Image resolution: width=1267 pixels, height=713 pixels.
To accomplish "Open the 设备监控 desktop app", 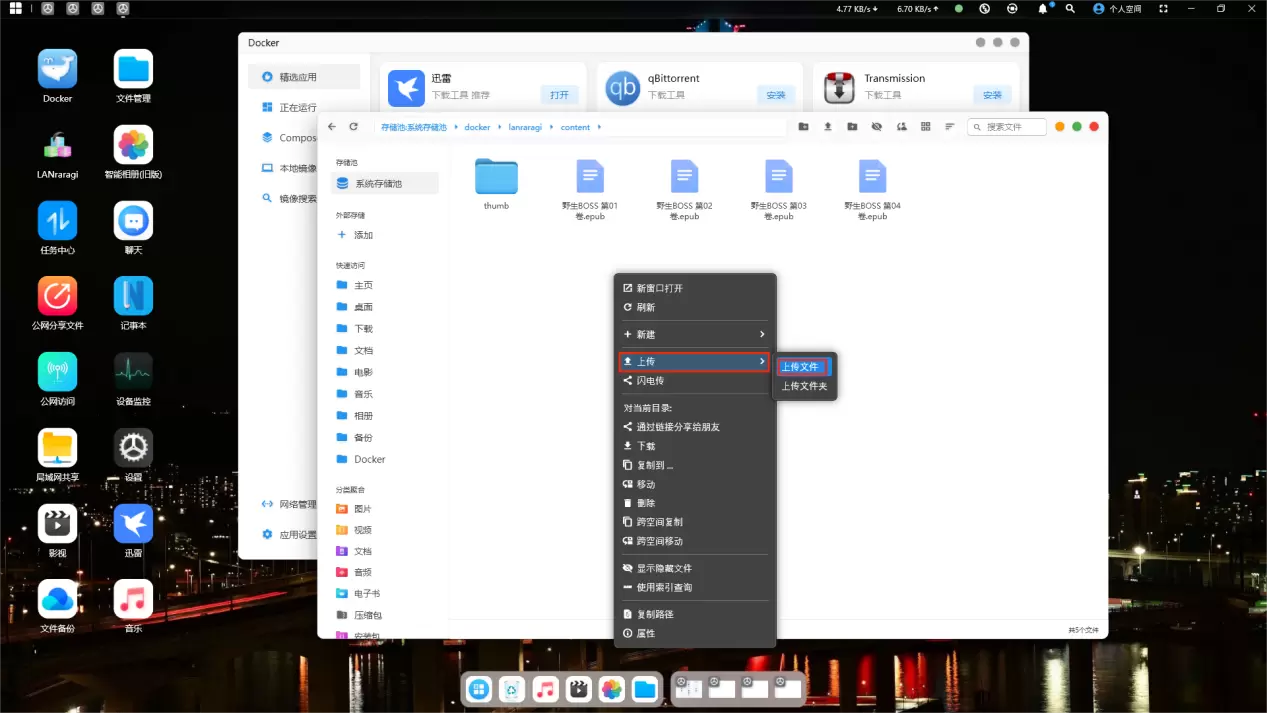I will (x=133, y=372).
